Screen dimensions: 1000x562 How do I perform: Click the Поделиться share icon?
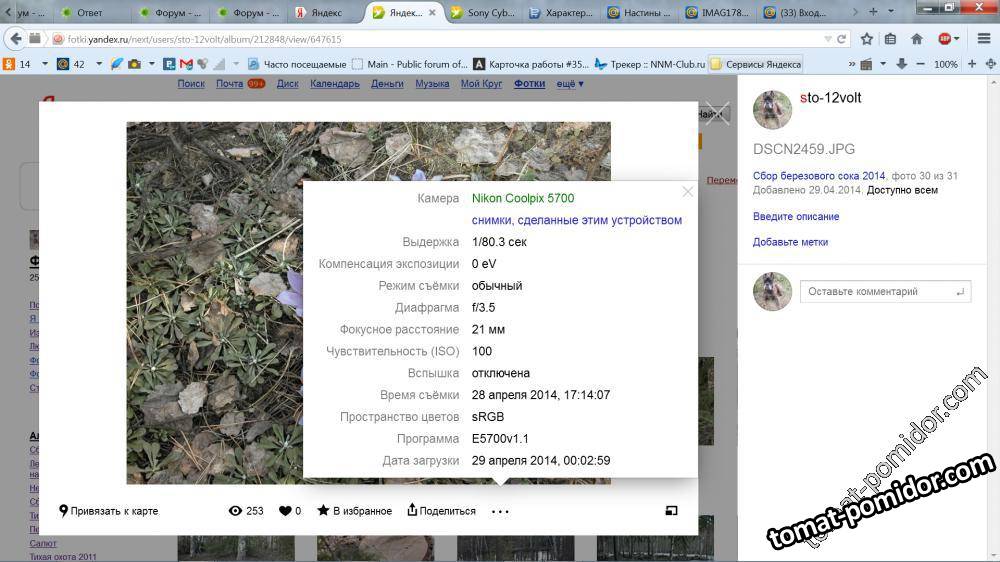412,511
